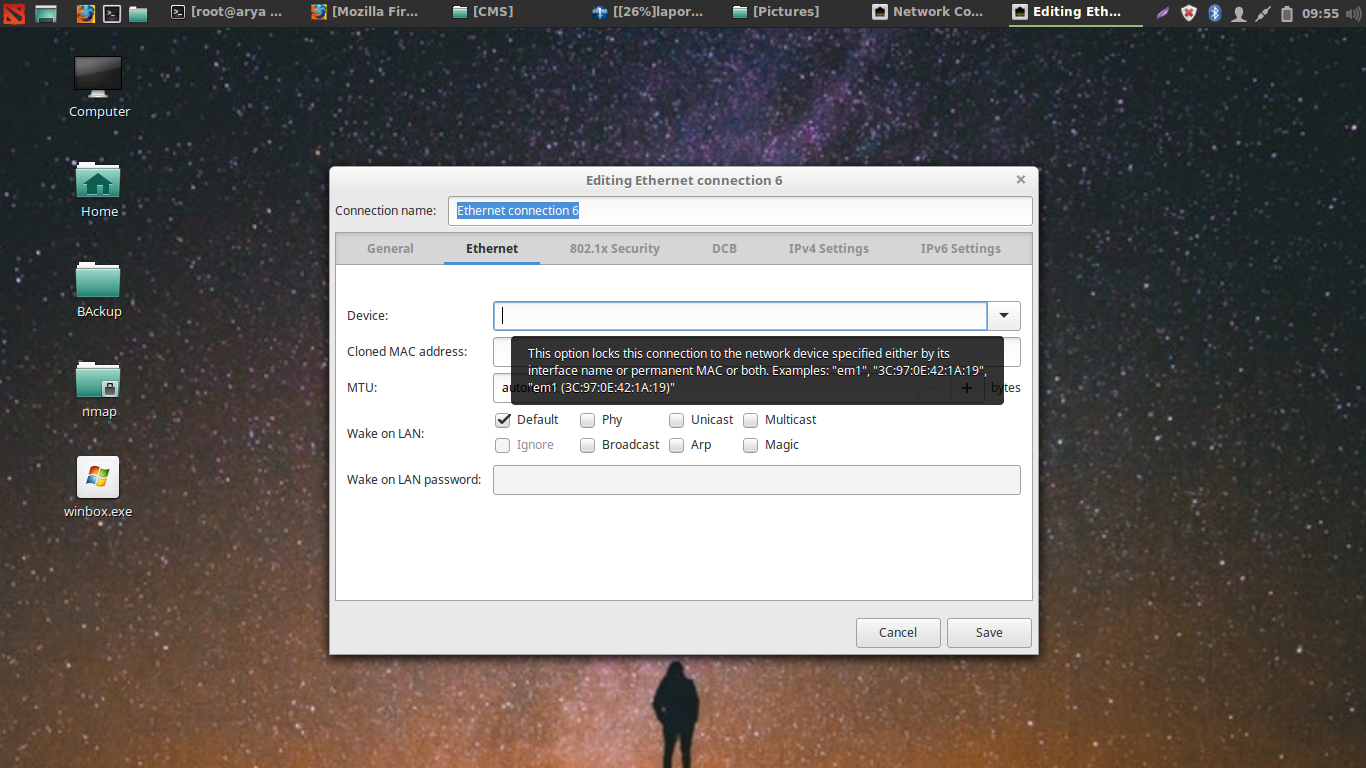This screenshot has width=1366, height=768.
Task: Open the terminal from the taskbar
Action: tap(110, 13)
